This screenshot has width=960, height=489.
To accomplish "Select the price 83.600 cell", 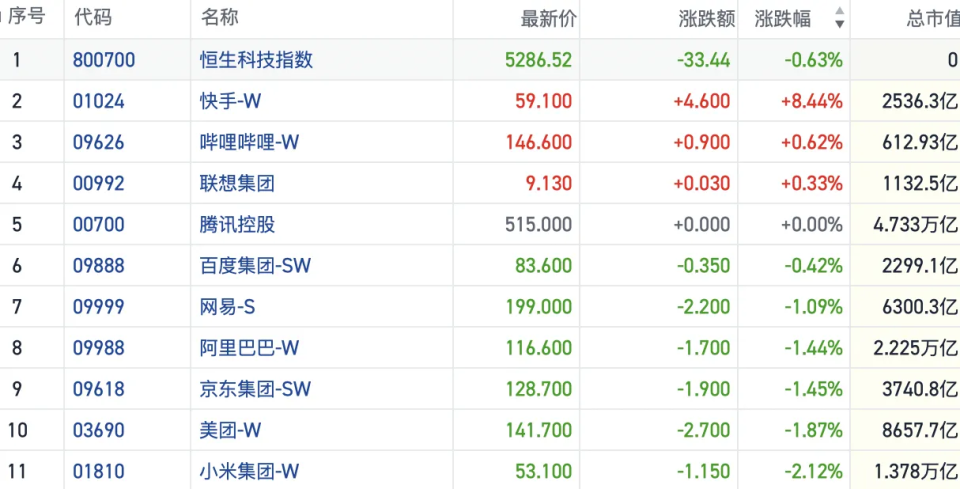I will tap(544, 266).
